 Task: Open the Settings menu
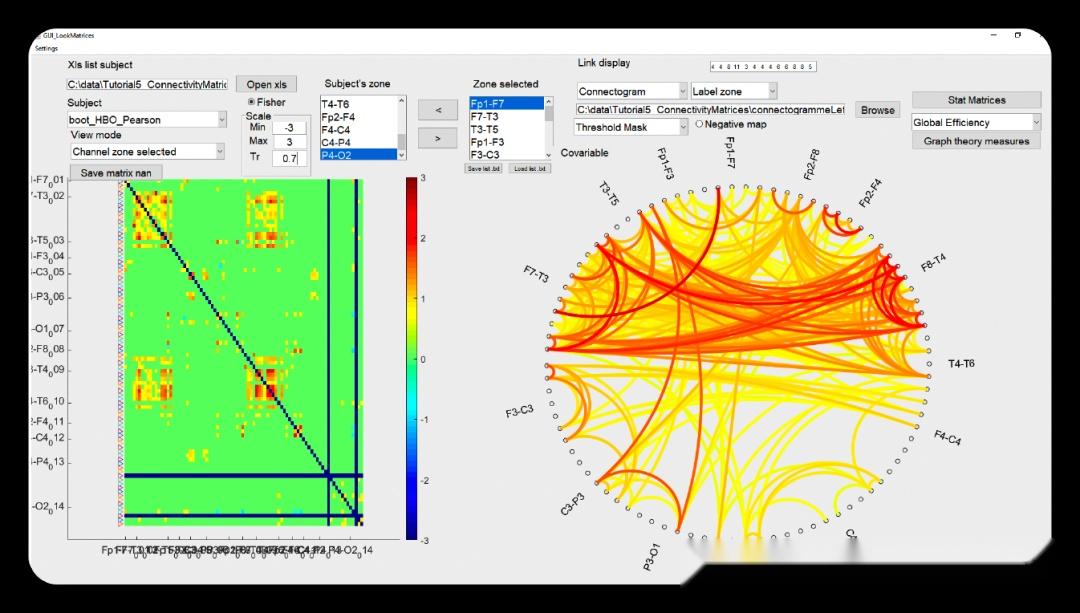47,48
